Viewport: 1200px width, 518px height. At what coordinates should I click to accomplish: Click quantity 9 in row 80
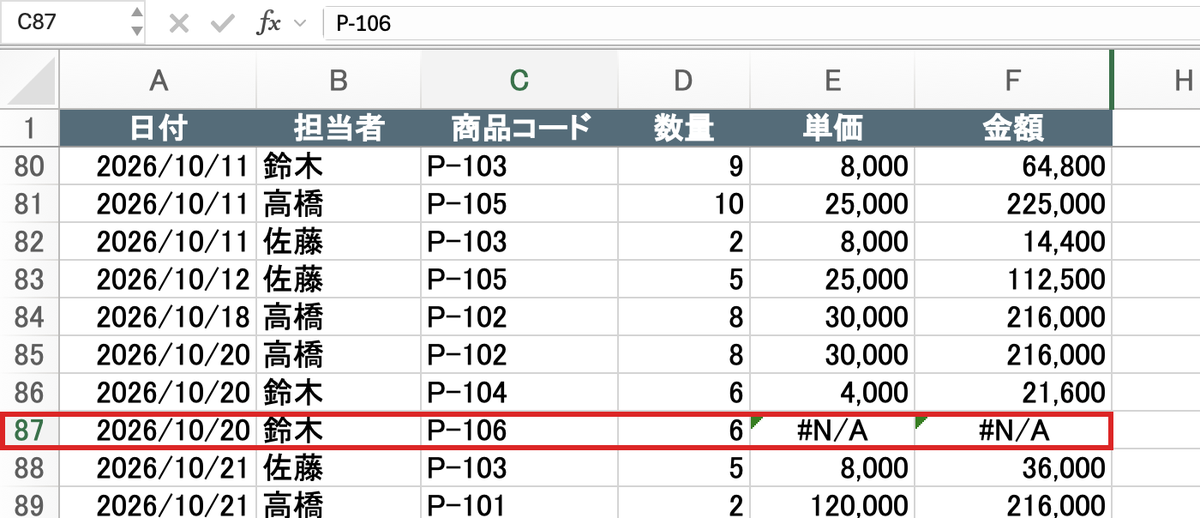683,165
